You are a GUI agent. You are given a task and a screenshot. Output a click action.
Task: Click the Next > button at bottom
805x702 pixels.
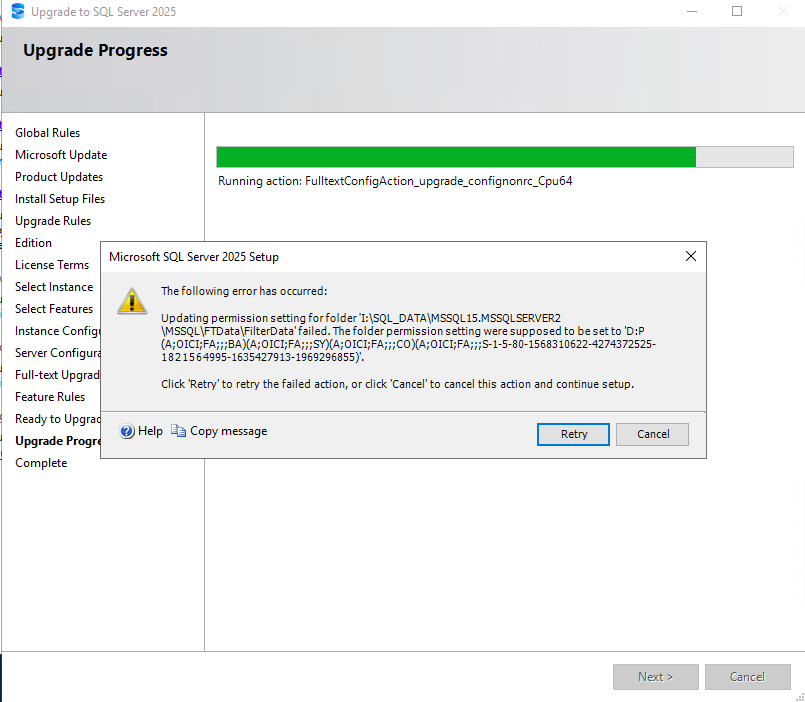point(655,677)
